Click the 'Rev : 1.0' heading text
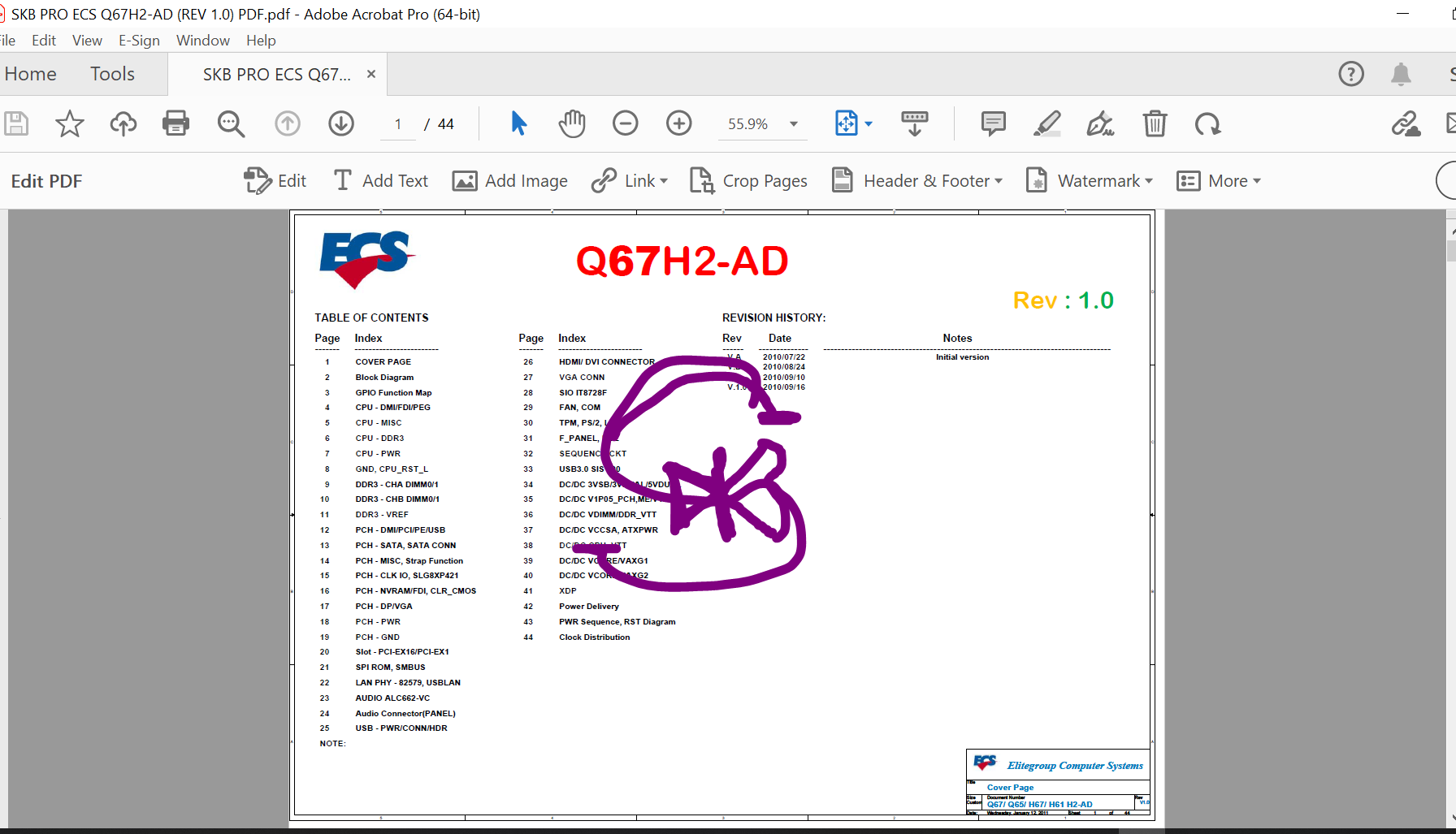This screenshot has width=1456, height=834. pyautogui.click(x=1064, y=300)
